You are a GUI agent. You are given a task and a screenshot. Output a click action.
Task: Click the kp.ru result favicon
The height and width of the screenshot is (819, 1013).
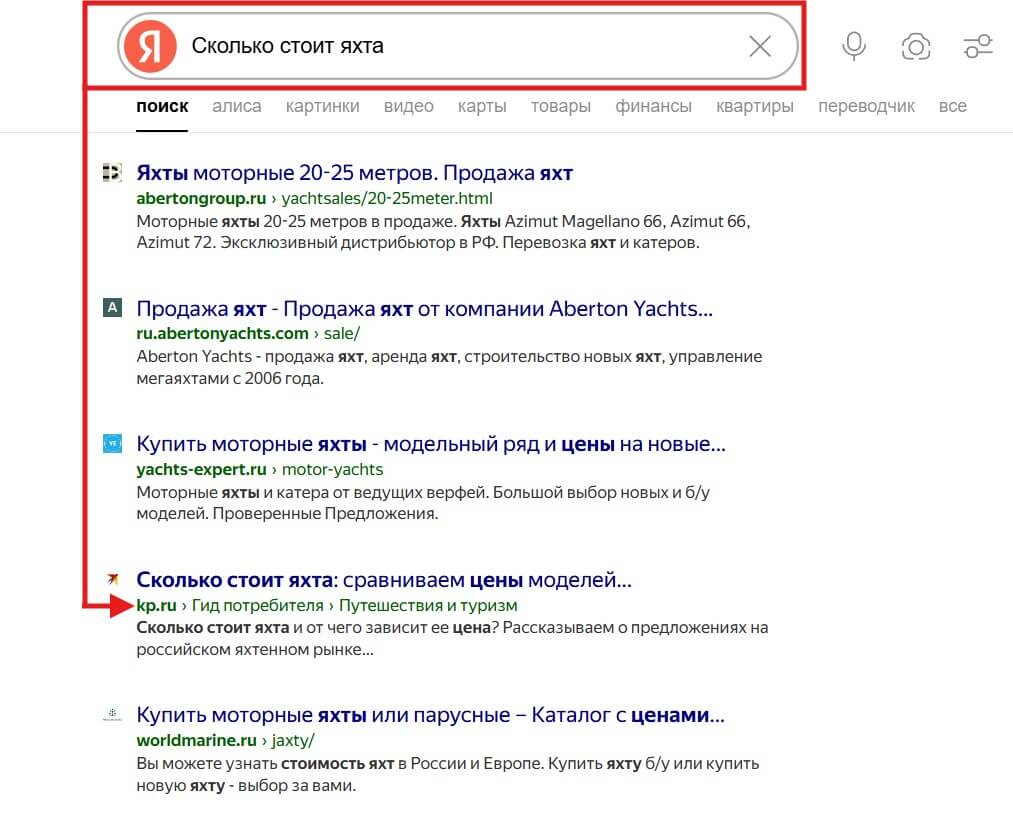[x=112, y=579]
